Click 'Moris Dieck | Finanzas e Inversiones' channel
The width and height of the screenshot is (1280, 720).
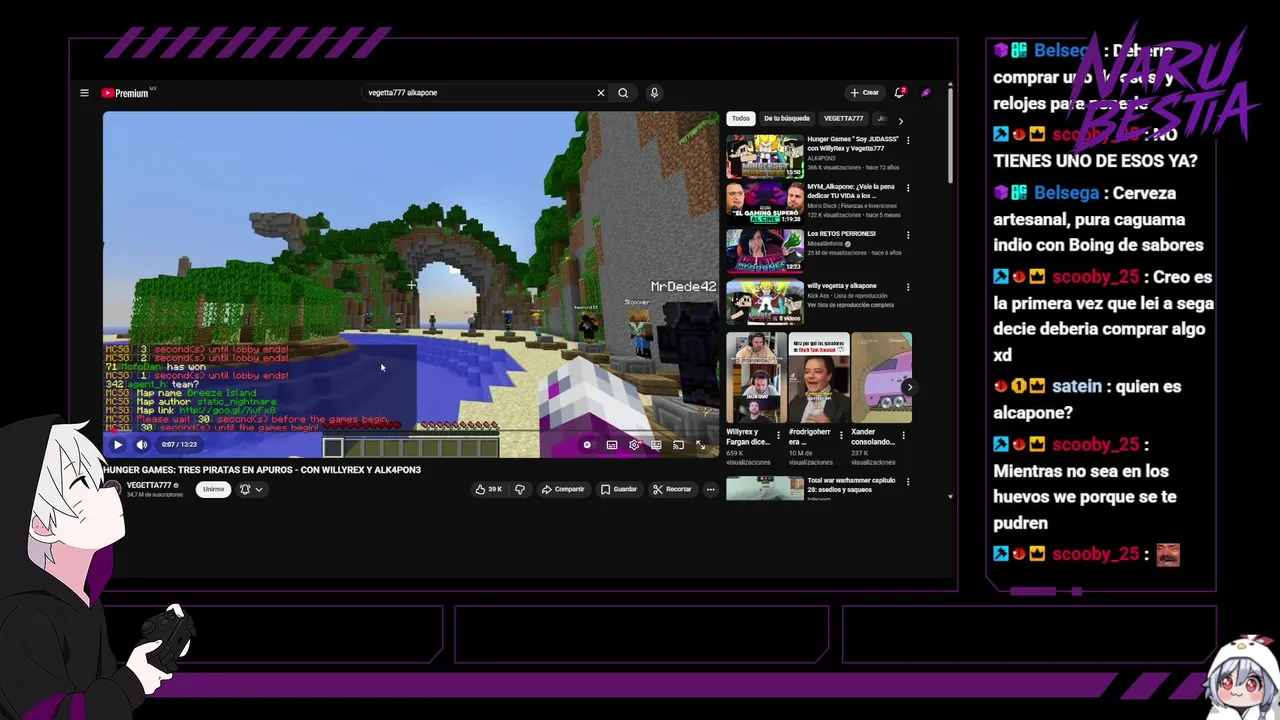(854, 206)
